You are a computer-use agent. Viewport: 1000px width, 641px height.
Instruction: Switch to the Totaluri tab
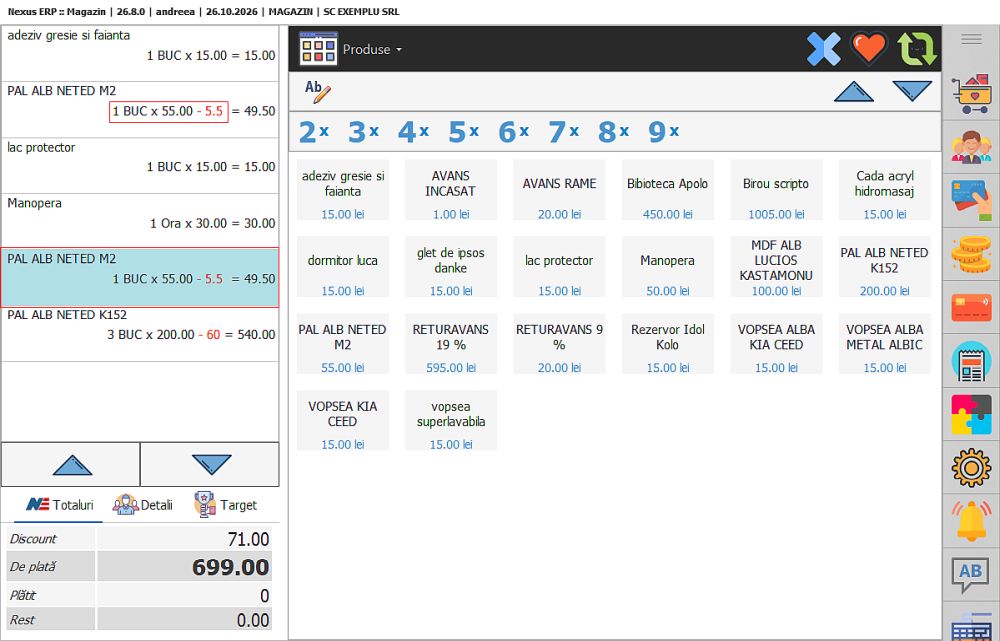[59, 505]
